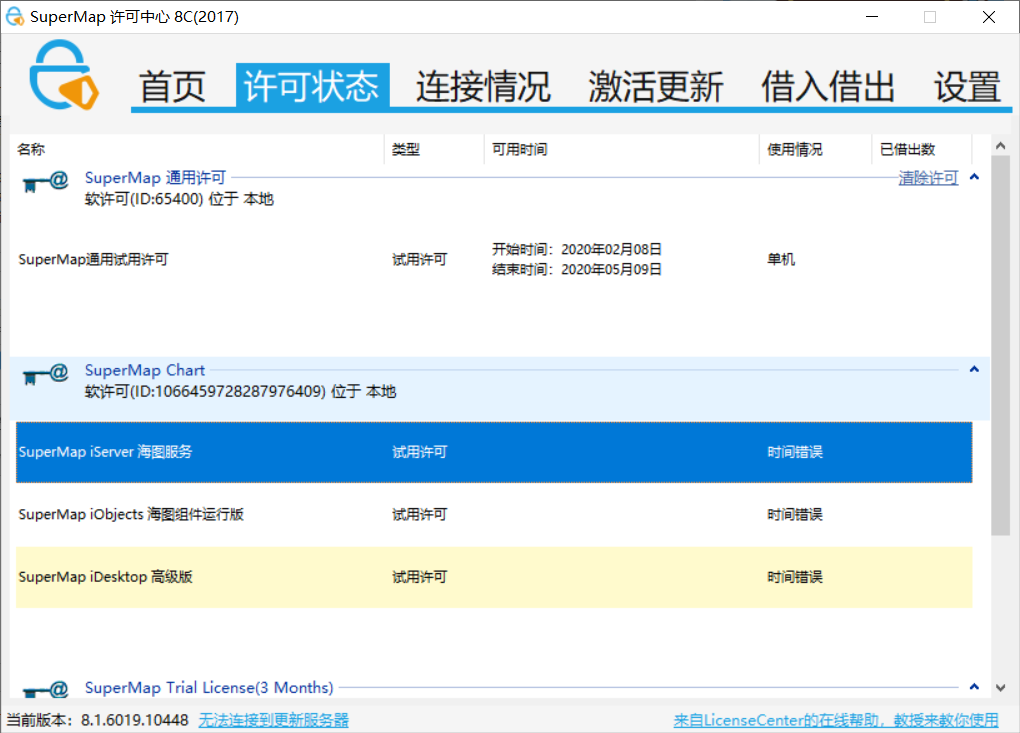Click the 当前版本: 8.1.6019.10448 status text
Image resolution: width=1020 pixels, height=733 pixels.
click(x=98, y=720)
